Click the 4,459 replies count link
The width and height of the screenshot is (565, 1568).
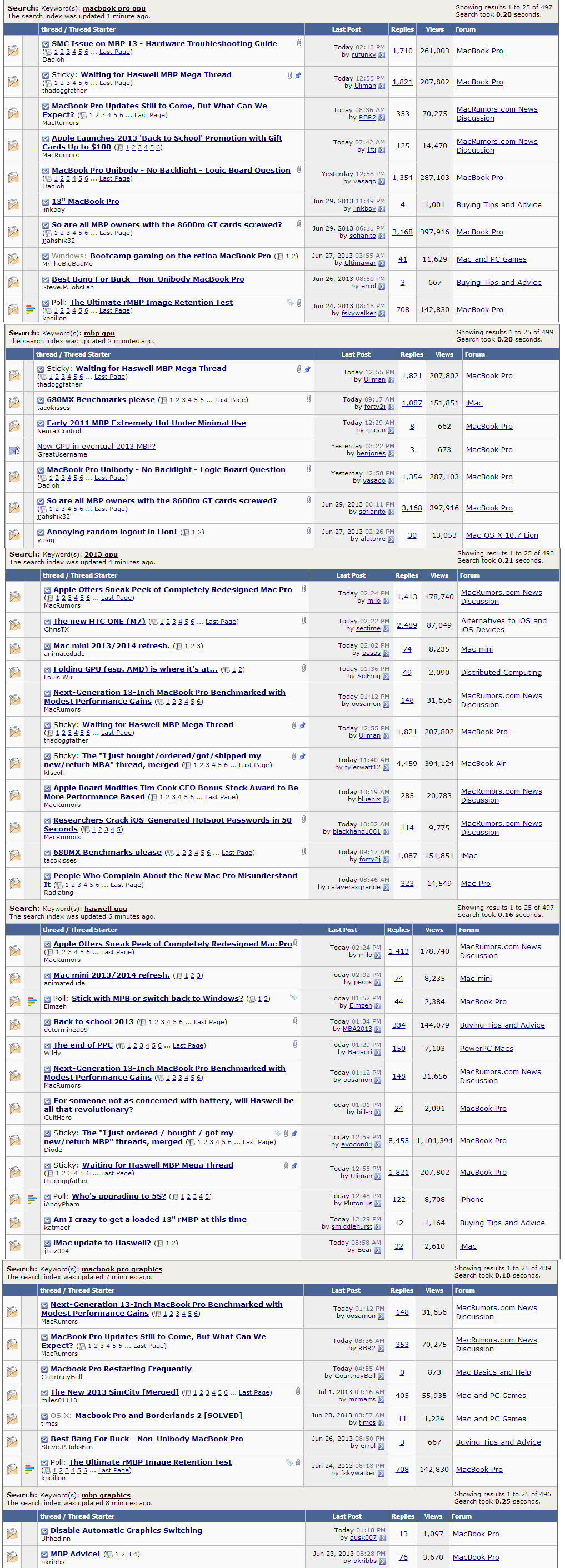point(407,764)
